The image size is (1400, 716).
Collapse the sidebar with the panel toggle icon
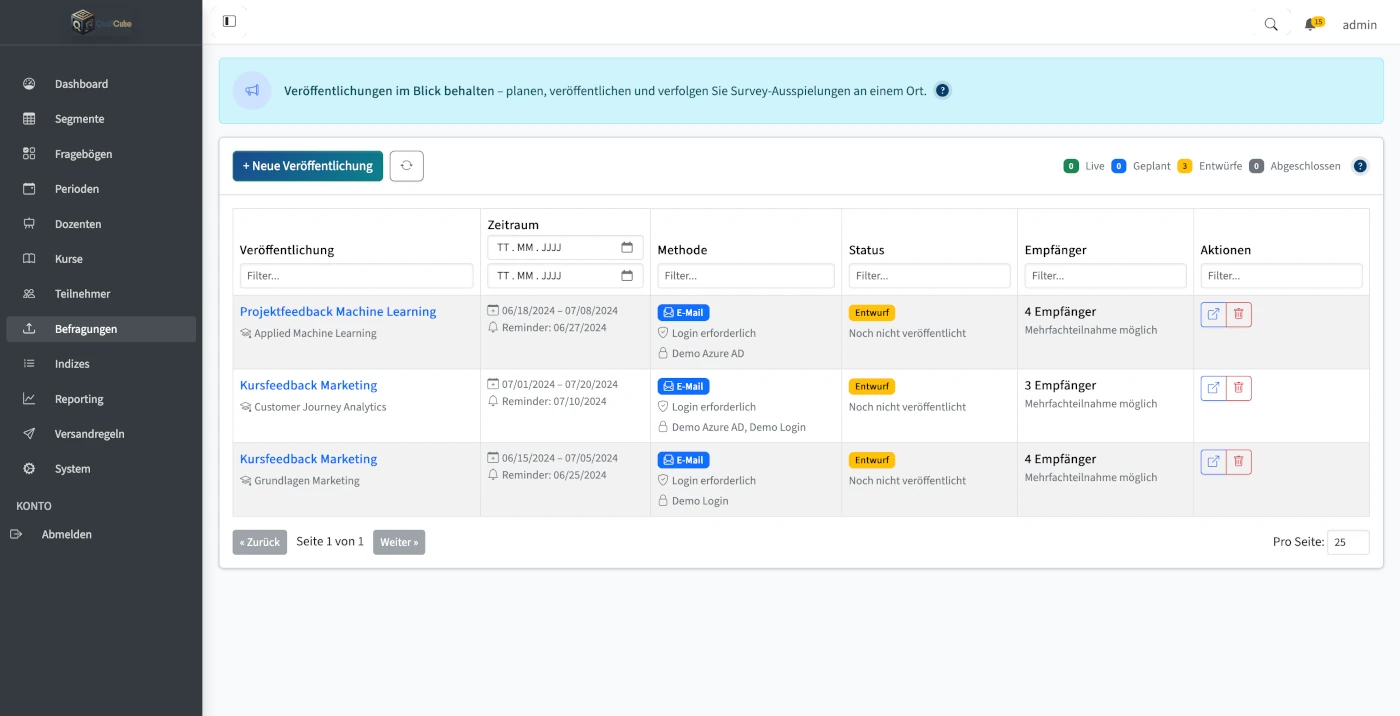[x=229, y=20]
